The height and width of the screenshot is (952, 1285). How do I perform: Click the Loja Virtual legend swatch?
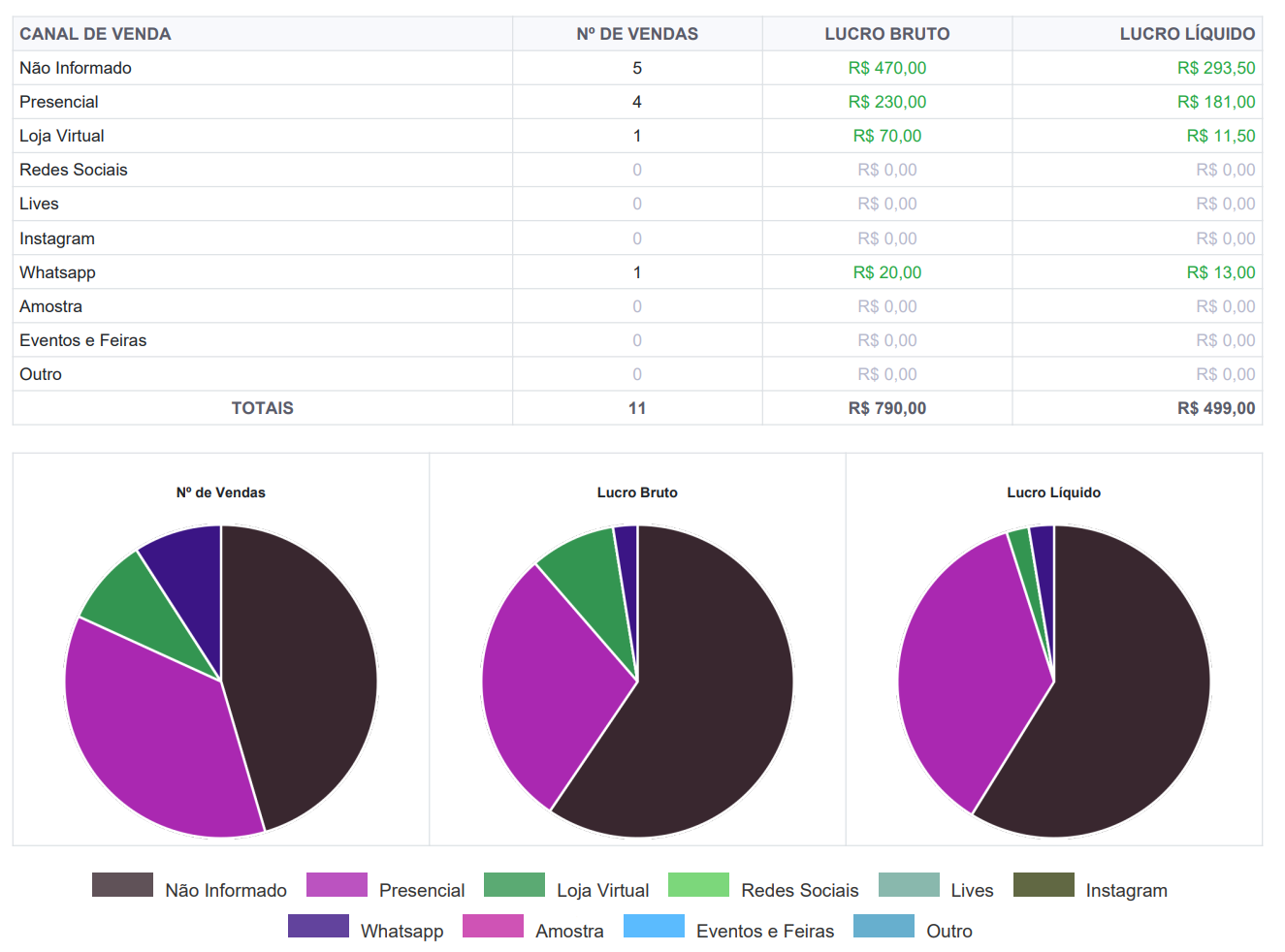(x=514, y=885)
